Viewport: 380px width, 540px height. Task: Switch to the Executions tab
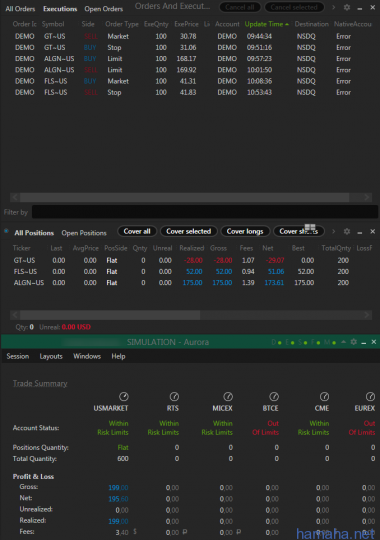click(x=60, y=9)
